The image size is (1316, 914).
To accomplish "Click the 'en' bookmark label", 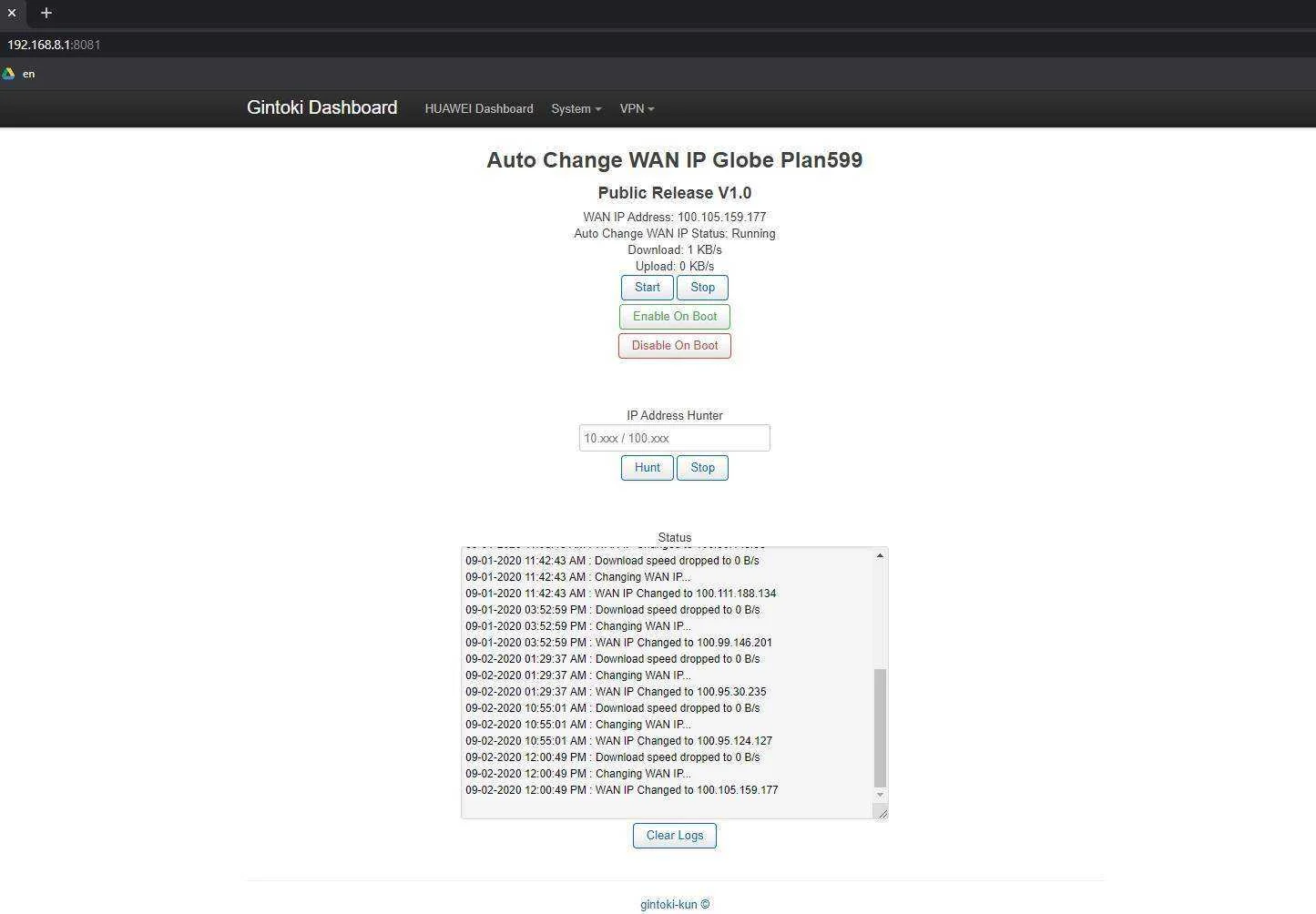I will tap(29, 74).
